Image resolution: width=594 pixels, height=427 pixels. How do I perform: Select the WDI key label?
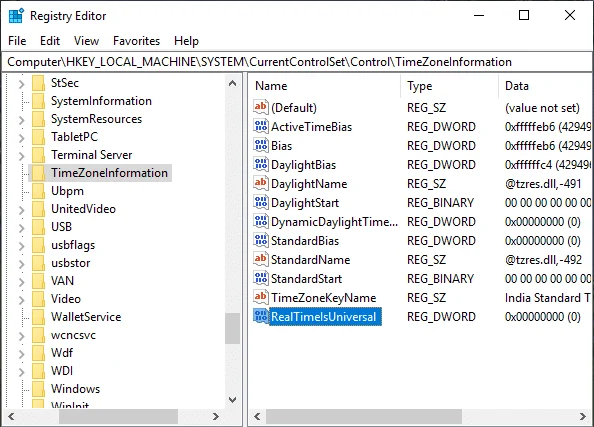point(62,371)
